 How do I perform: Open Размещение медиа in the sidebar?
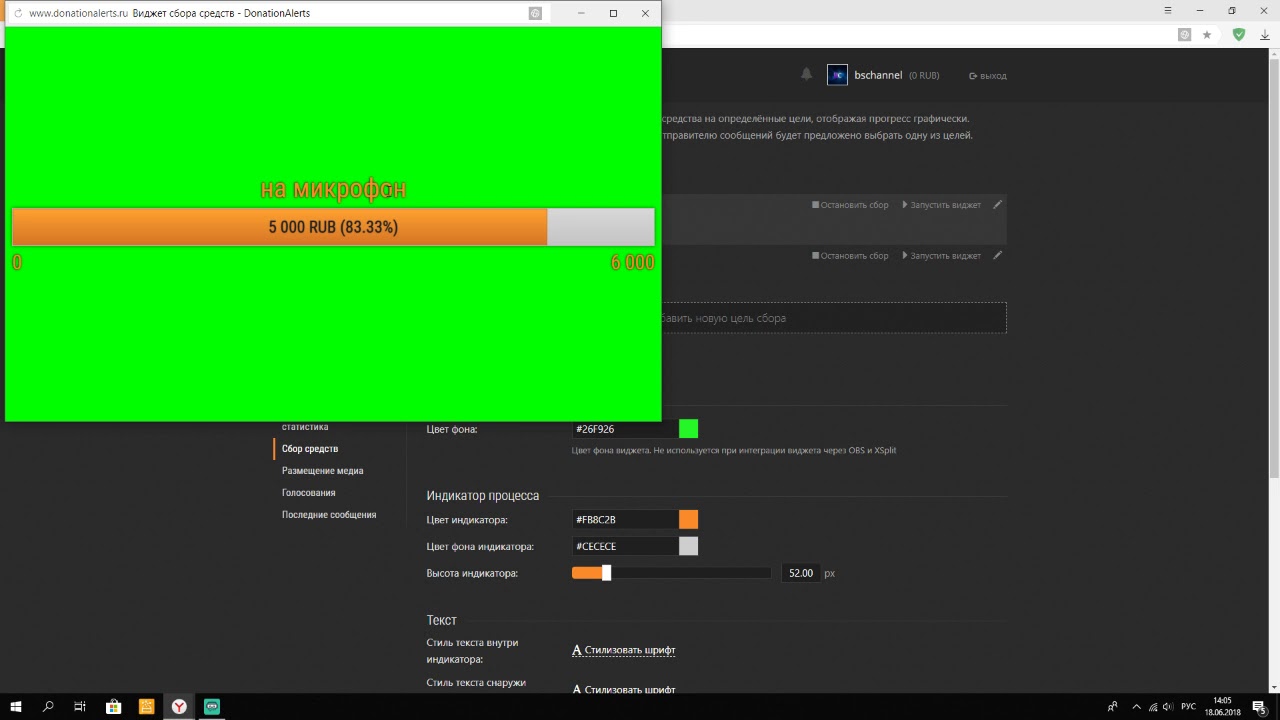pyautogui.click(x=322, y=471)
